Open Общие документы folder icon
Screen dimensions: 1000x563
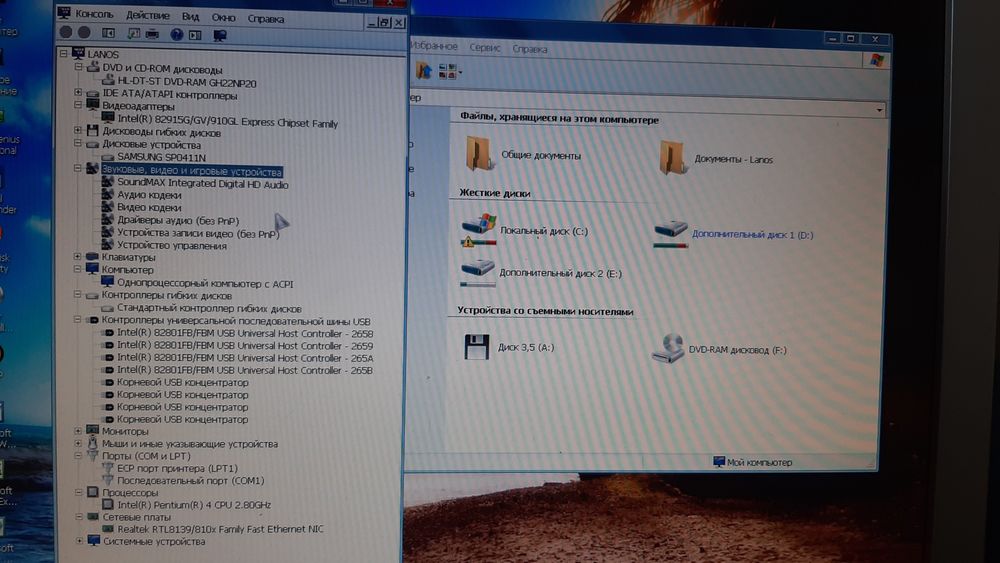point(478,153)
